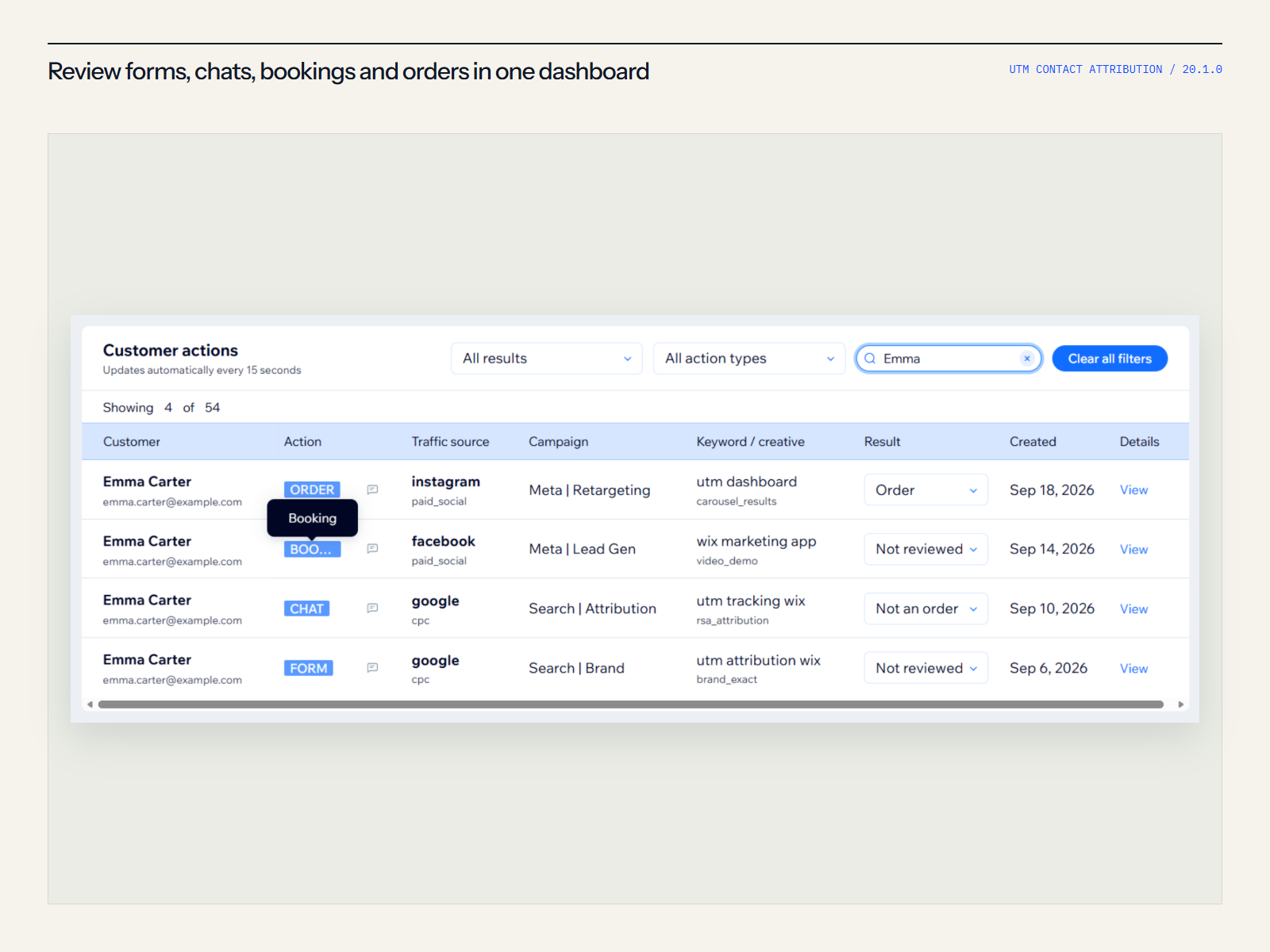Click the truncated BOO... action badge
Viewport: 1270px width, 952px height.
click(312, 550)
